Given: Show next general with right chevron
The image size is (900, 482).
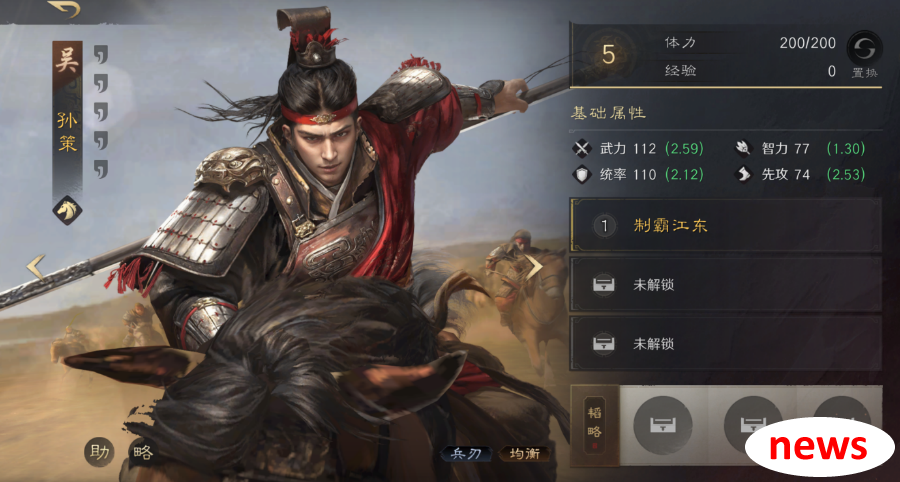Looking at the screenshot, I should 534,267.
